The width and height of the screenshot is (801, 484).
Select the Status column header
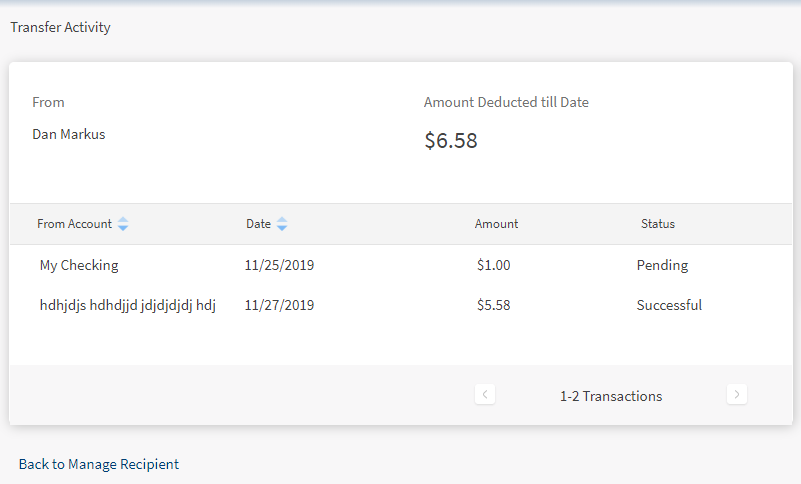click(658, 224)
